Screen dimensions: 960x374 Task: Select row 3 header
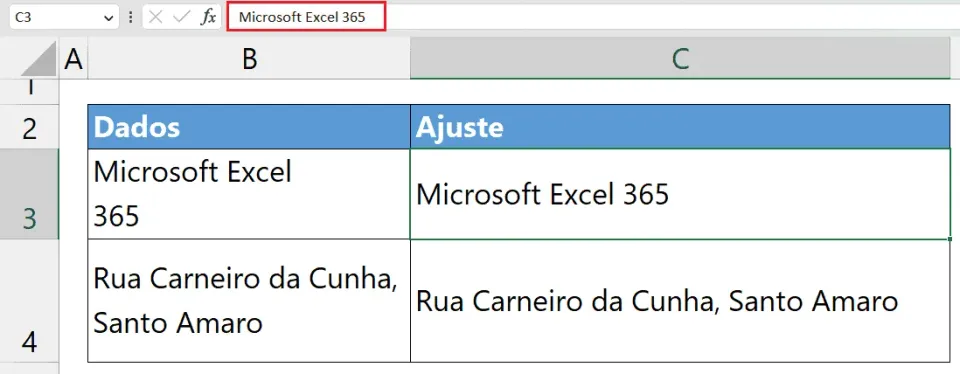pyautogui.click(x=29, y=194)
